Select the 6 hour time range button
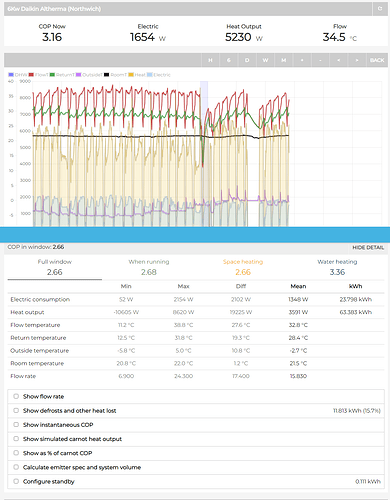This screenshot has width=390, height=500. coord(229,60)
